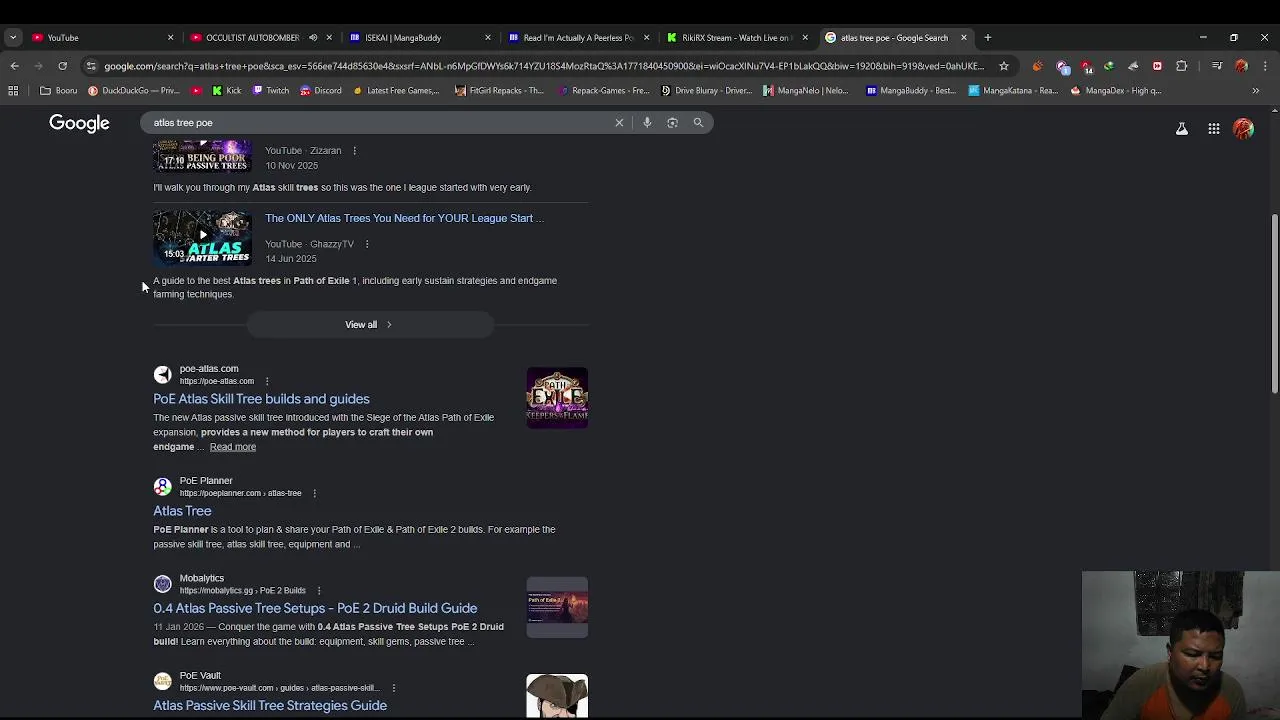Bookmark this page with the star icon

(1004, 66)
